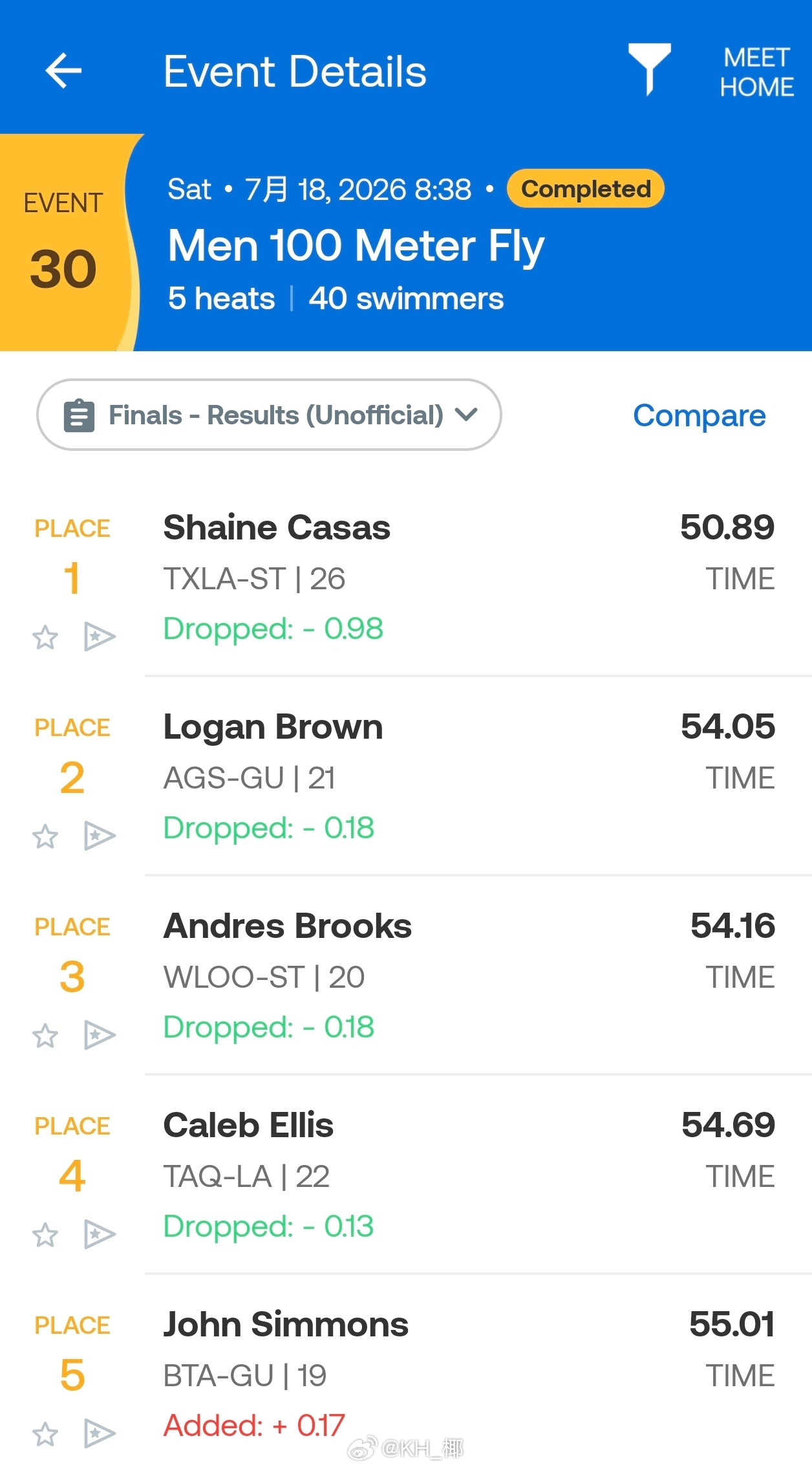Screen dimensions: 812x1469
Task: Click the clipboard icon in results selector
Action: tap(80, 415)
